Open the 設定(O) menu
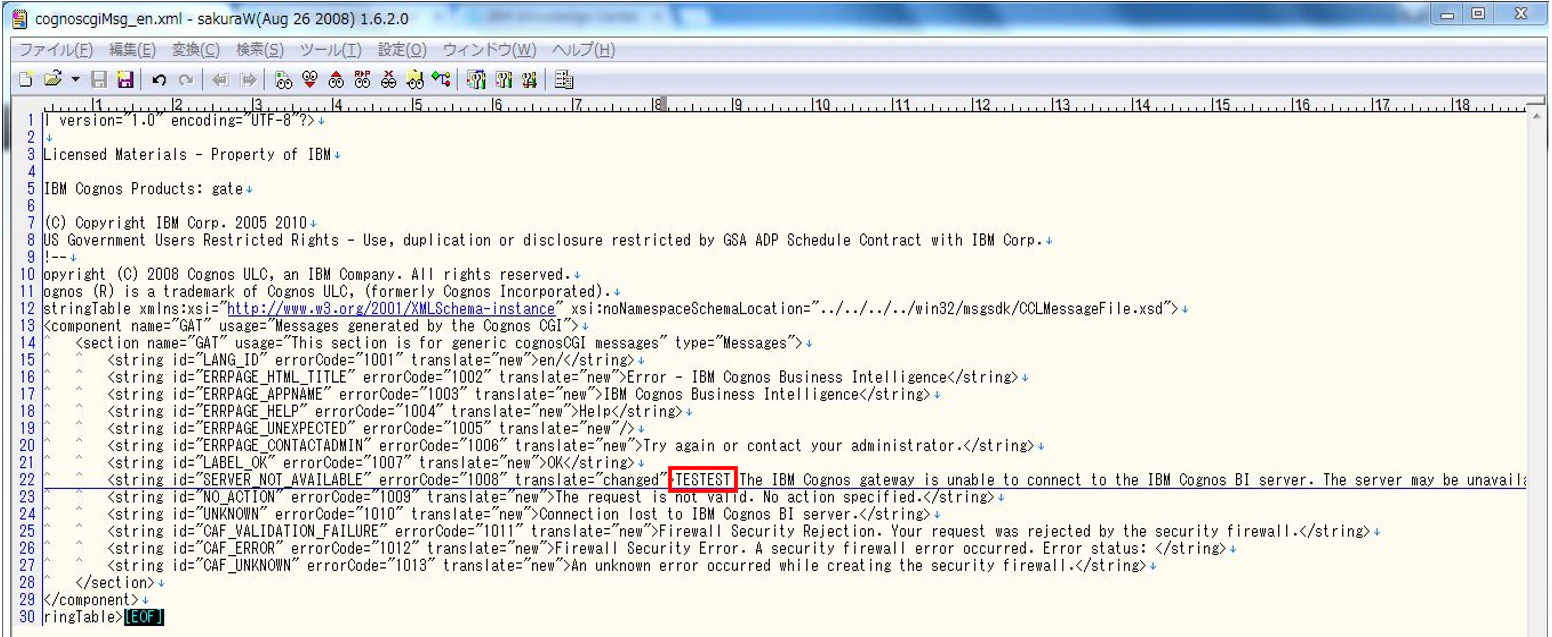This screenshot has height=637, width=1552. tap(402, 50)
